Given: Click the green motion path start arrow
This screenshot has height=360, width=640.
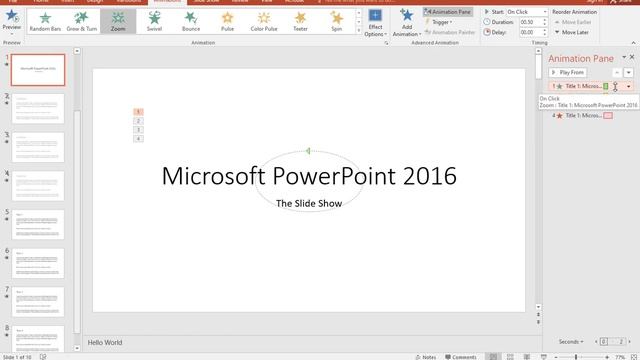Looking at the screenshot, I should [309, 151].
